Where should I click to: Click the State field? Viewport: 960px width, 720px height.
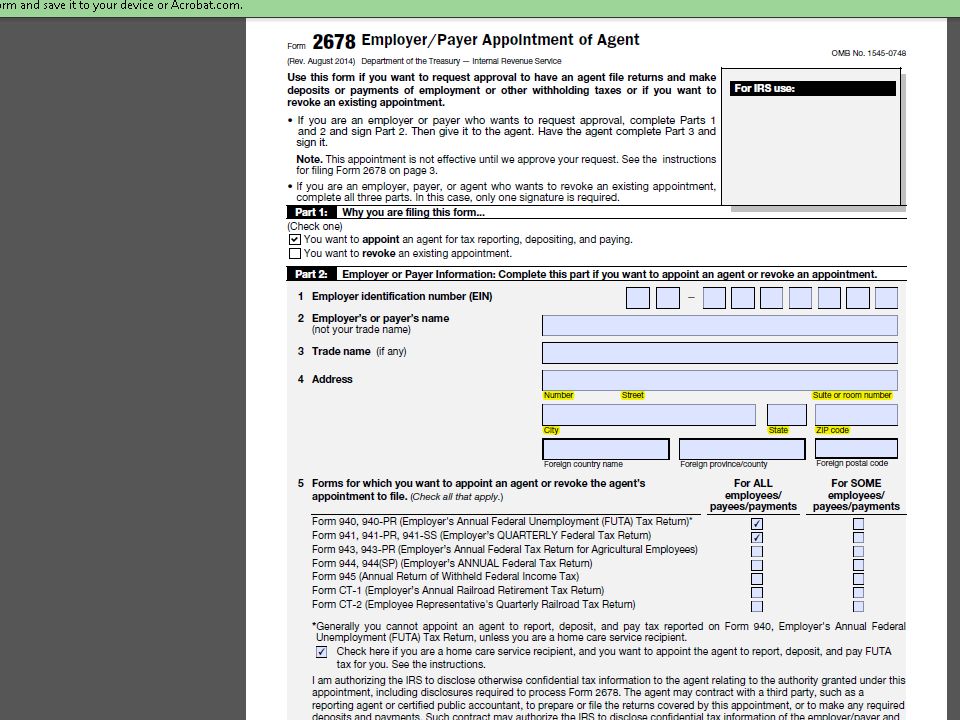(x=787, y=414)
